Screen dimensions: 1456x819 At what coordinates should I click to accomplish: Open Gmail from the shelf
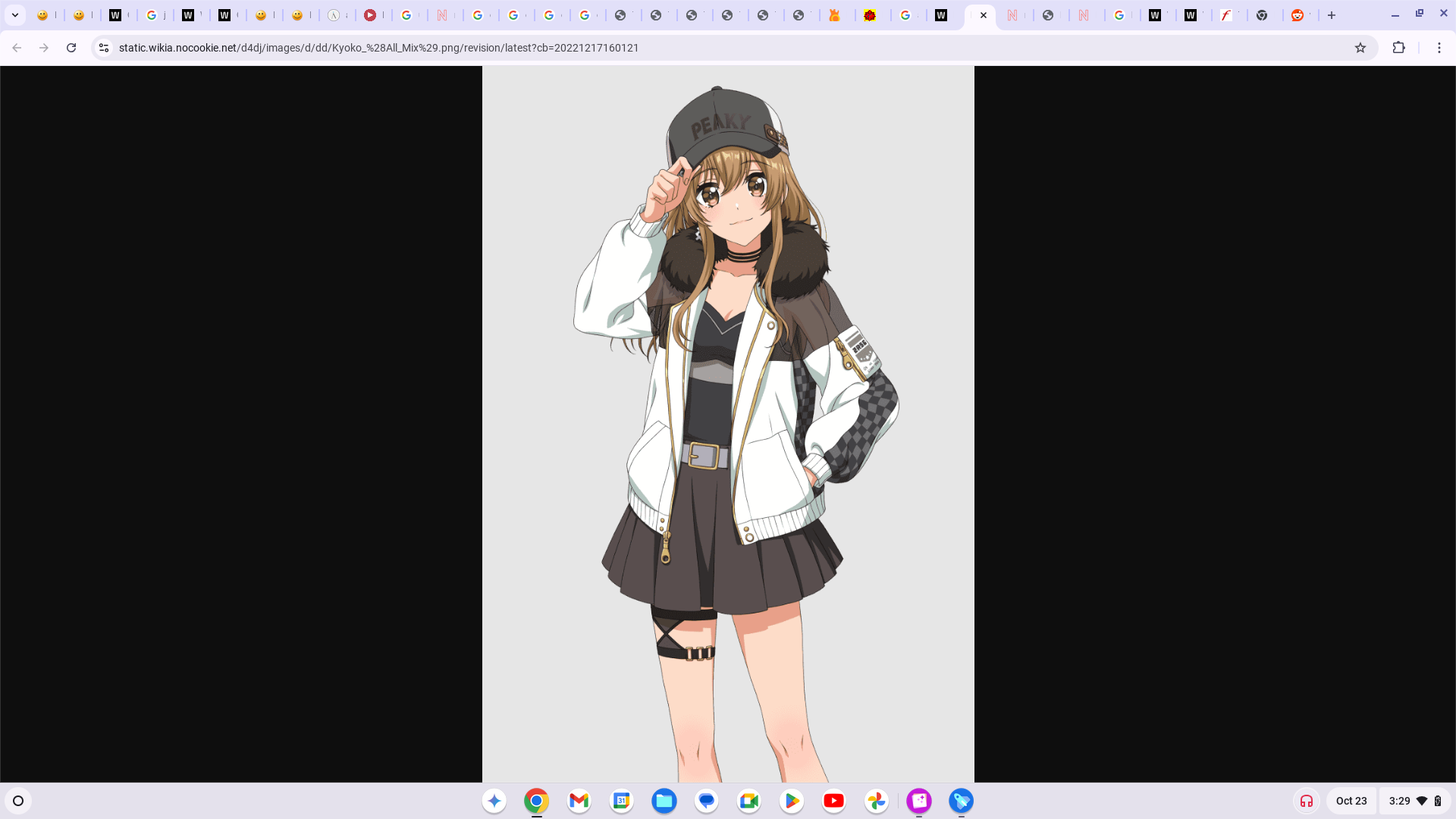pyautogui.click(x=579, y=801)
